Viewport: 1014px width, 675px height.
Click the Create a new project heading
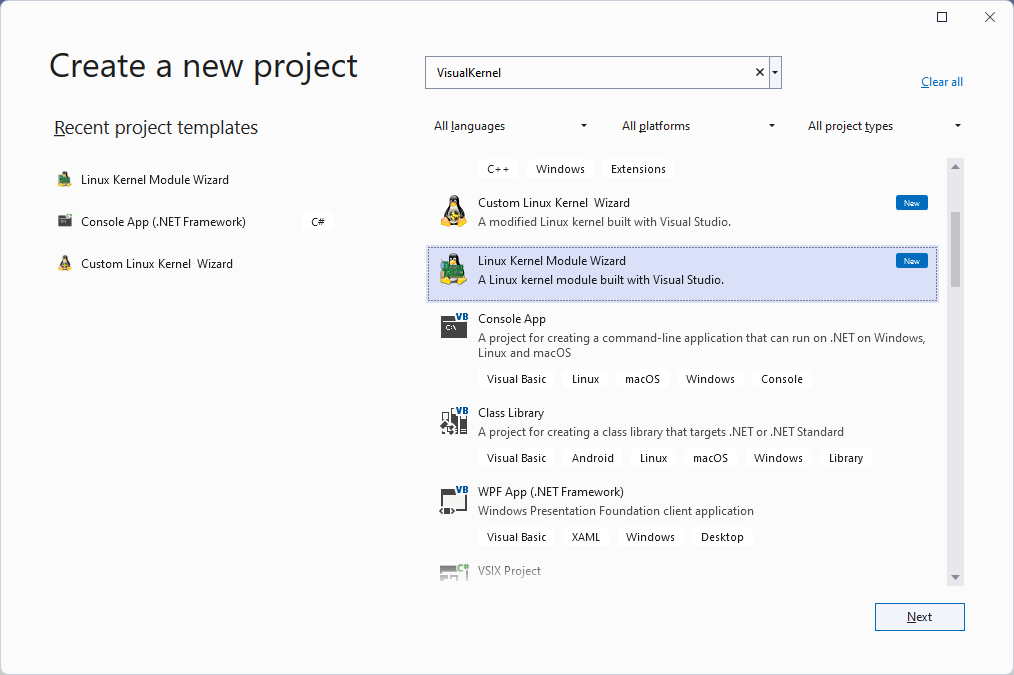coord(203,67)
